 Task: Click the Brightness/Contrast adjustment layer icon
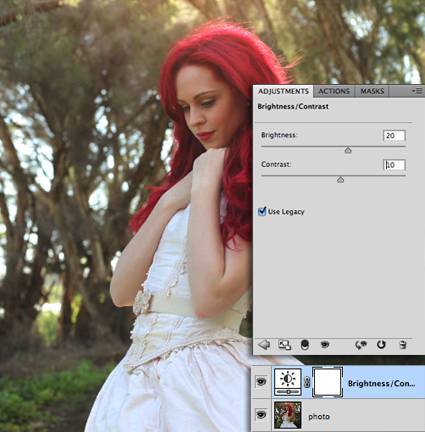tap(288, 382)
